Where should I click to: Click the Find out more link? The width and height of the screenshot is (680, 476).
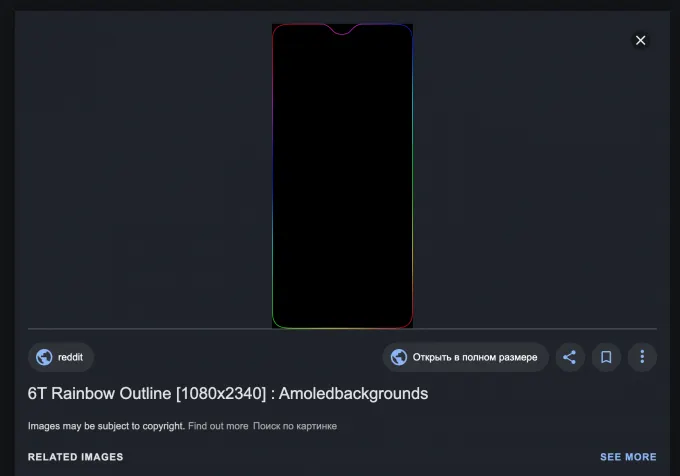click(217, 426)
